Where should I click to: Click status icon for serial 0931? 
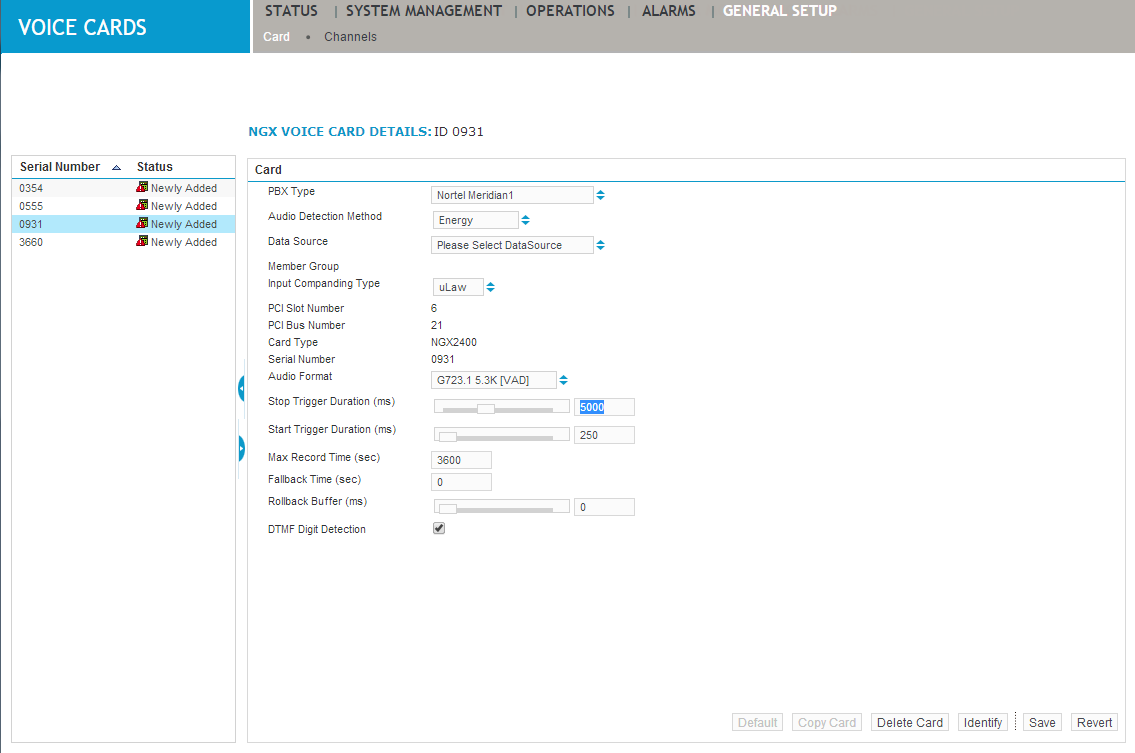tap(142, 224)
